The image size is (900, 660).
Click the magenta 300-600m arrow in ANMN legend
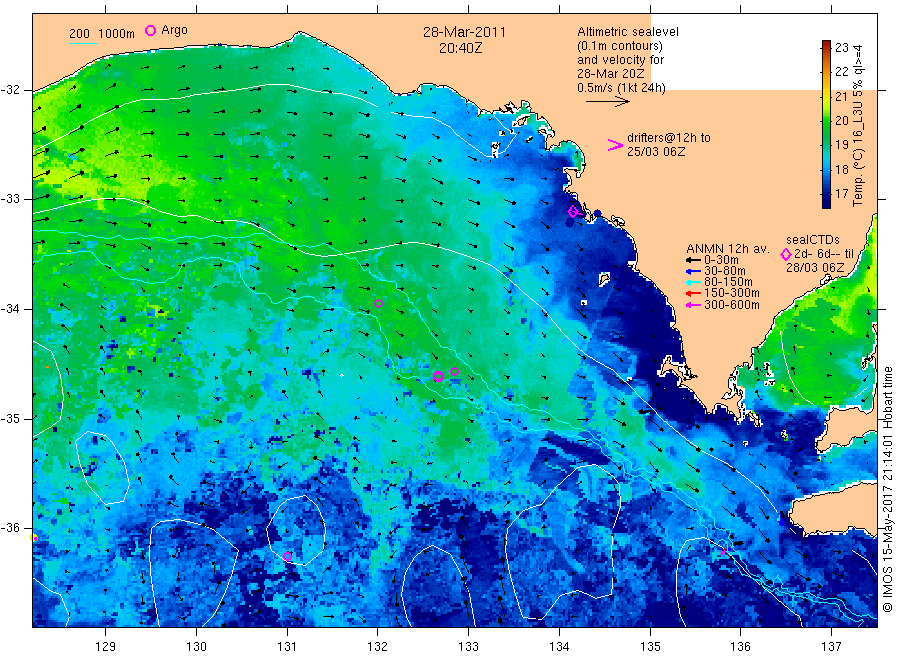pos(693,305)
